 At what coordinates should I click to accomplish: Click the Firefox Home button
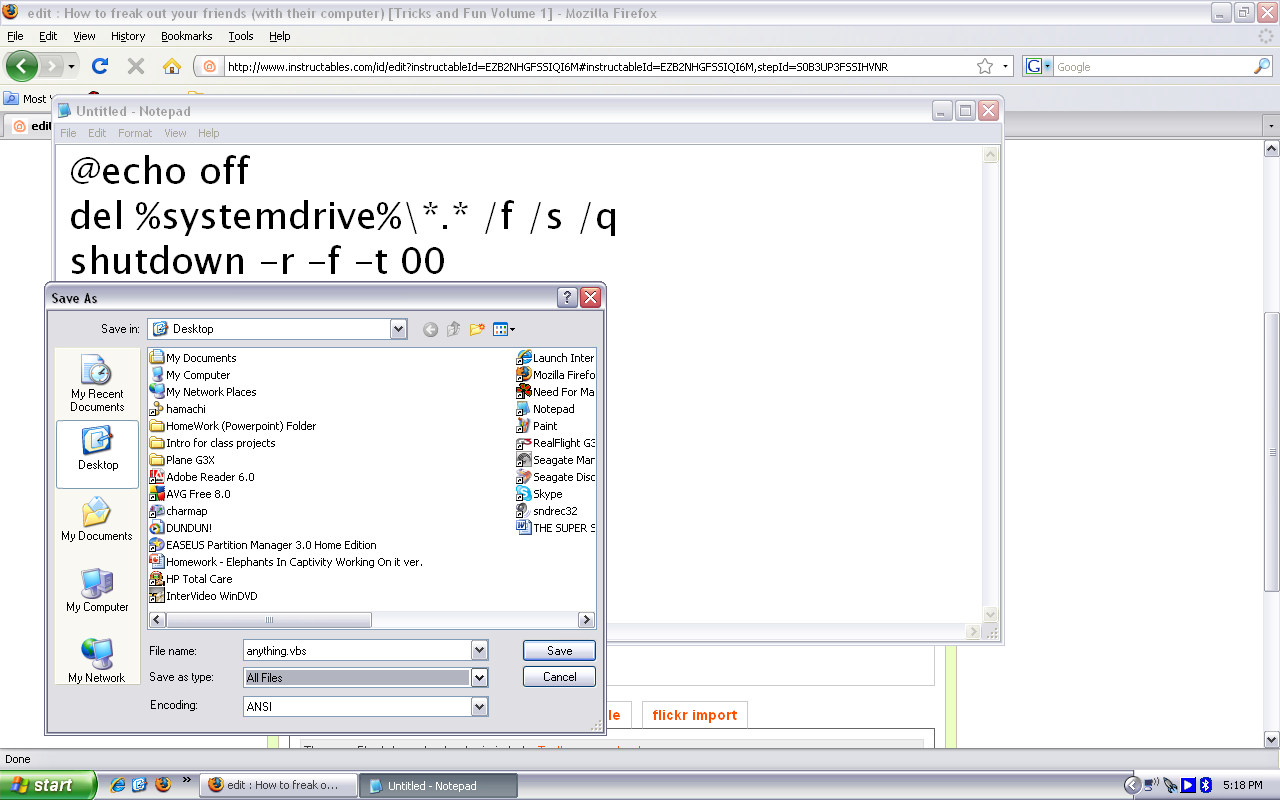coord(172,66)
